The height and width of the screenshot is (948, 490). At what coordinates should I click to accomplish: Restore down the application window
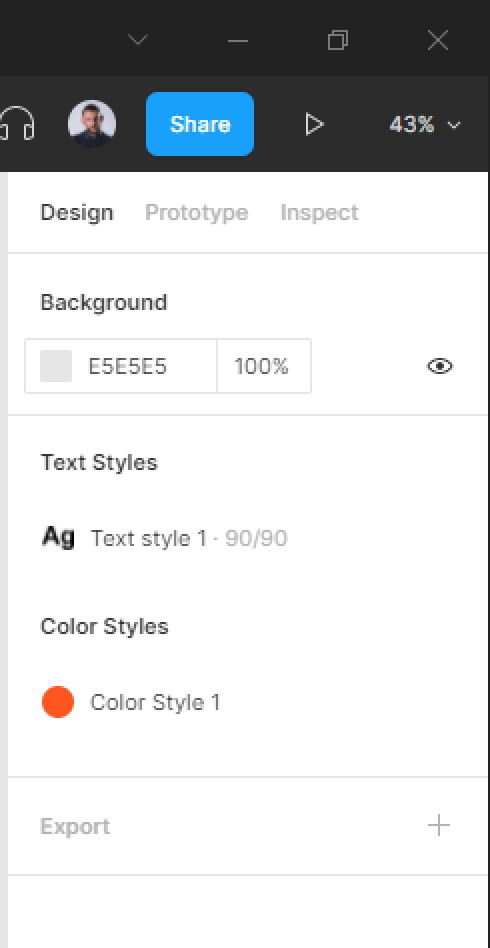pyautogui.click(x=338, y=41)
